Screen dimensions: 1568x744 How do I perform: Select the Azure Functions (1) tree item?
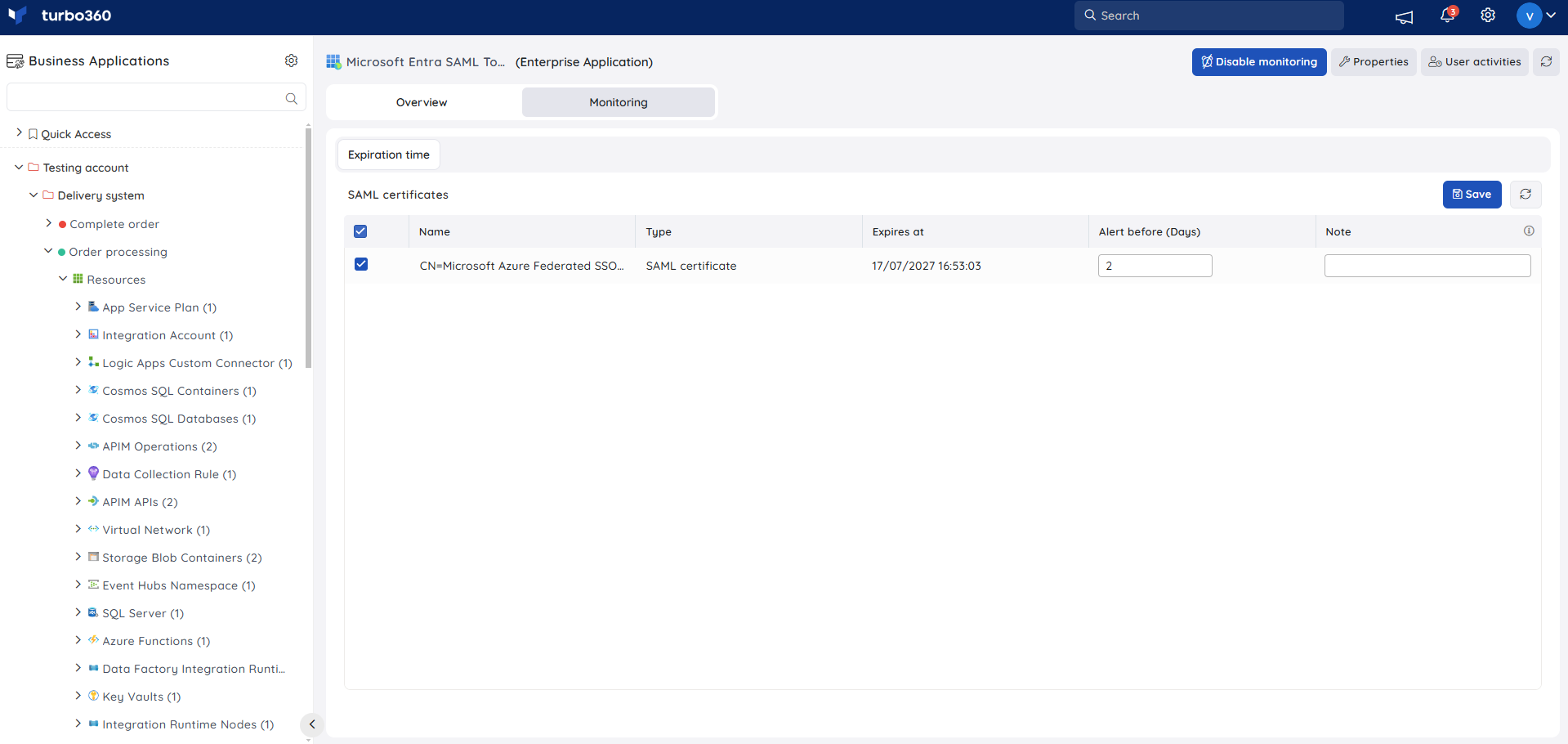point(156,641)
